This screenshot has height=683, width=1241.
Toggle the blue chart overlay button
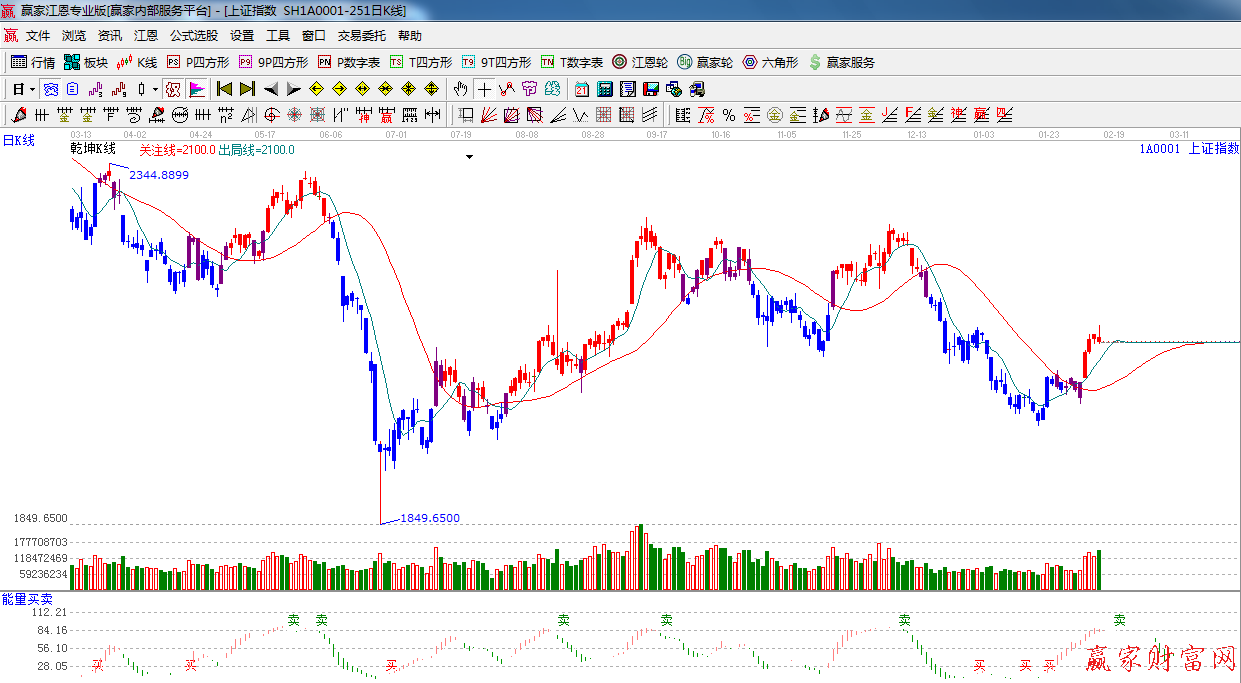[50, 89]
